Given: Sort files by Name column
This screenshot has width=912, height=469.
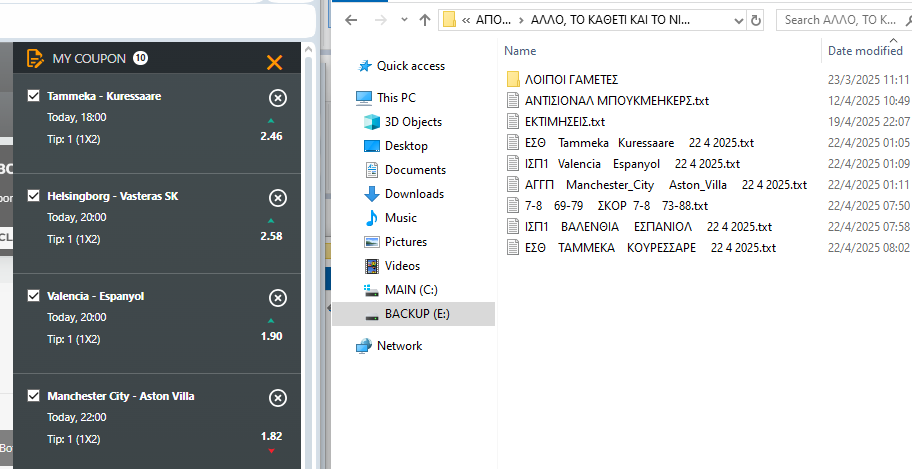Looking at the screenshot, I should coord(520,51).
